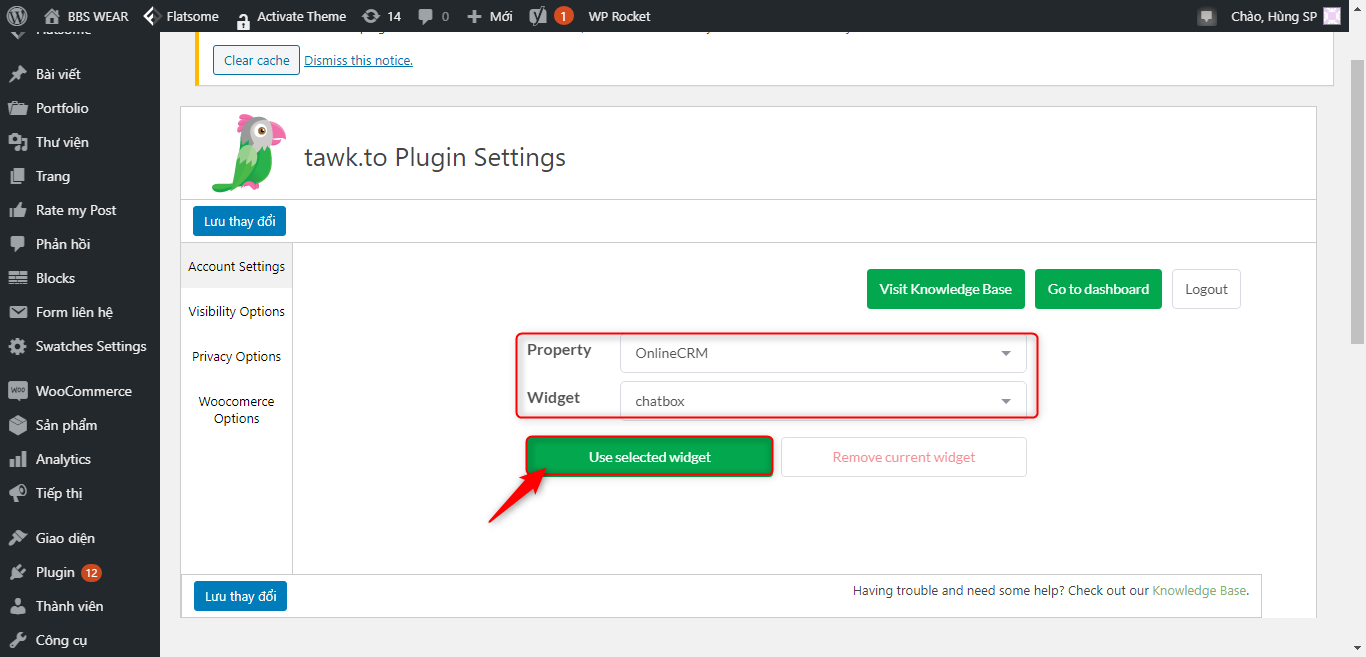Image resolution: width=1366 pixels, height=657 pixels.
Task: Open Thư viện media icon
Action: point(17,142)
